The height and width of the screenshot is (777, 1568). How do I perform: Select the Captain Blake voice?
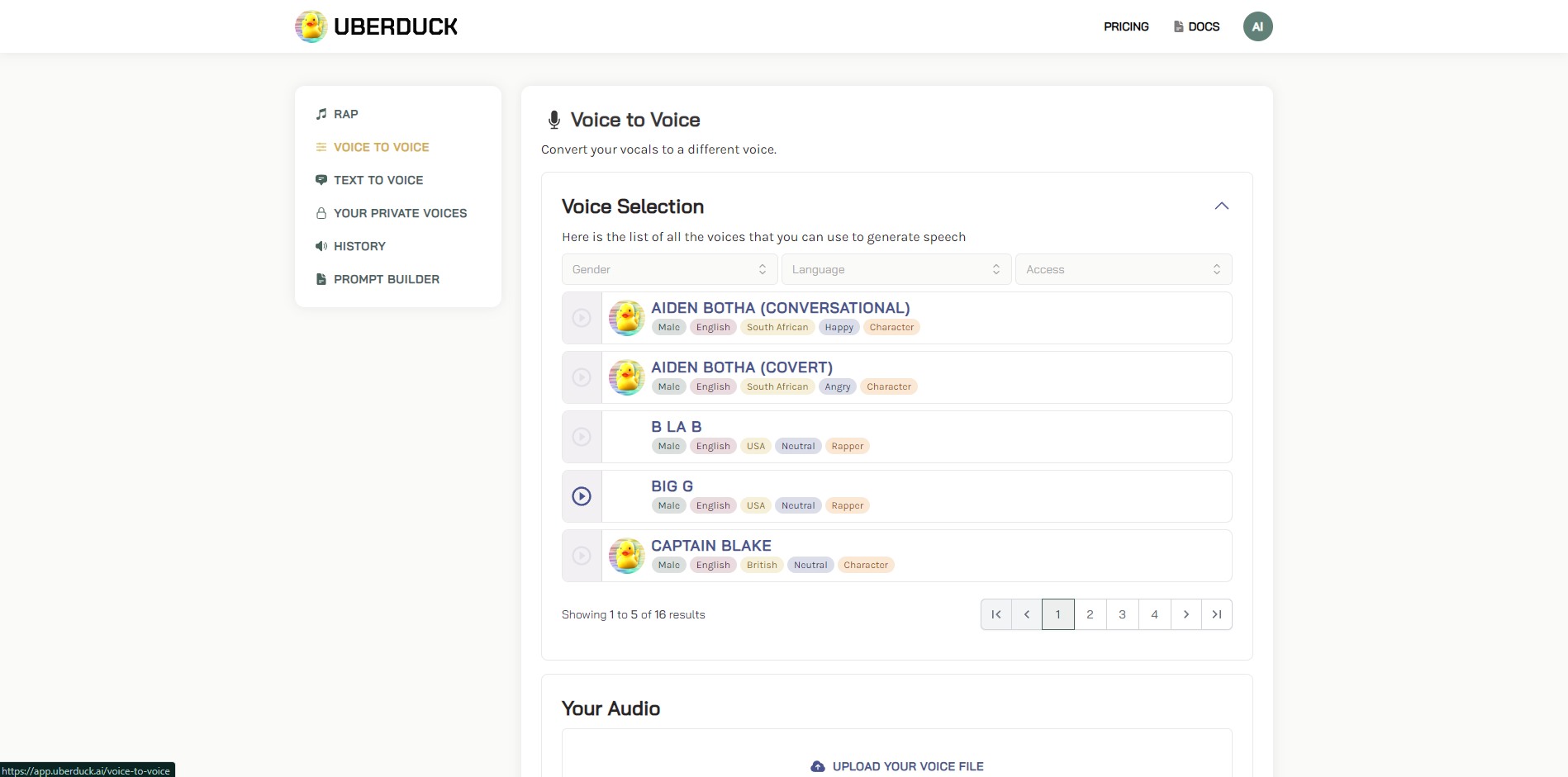711,546
